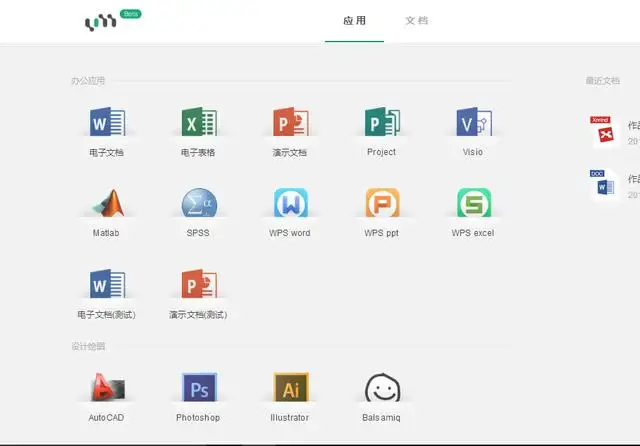The height and width of the screenshot is (446, 640).
Task: Click the WPS word label text
Action: pos(290,233)
